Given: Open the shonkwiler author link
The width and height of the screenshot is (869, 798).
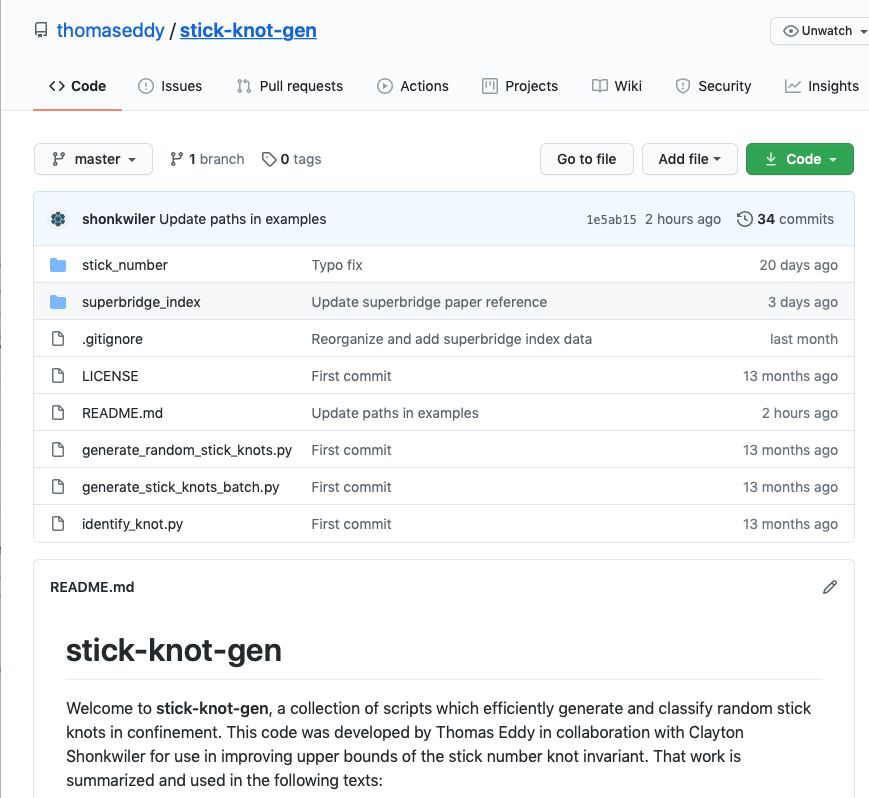Looking at the screenshot, I should pyautogui.click(x=119, y=219).
